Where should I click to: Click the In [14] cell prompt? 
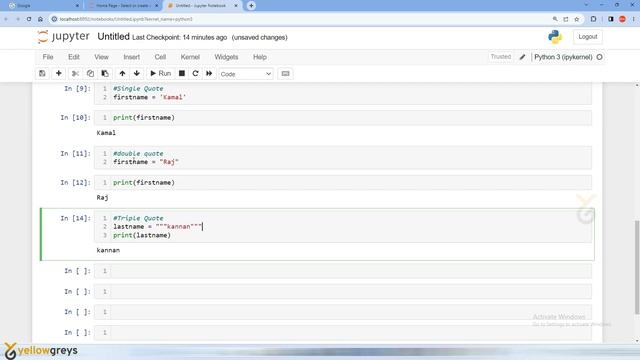(x=76, y=218)
